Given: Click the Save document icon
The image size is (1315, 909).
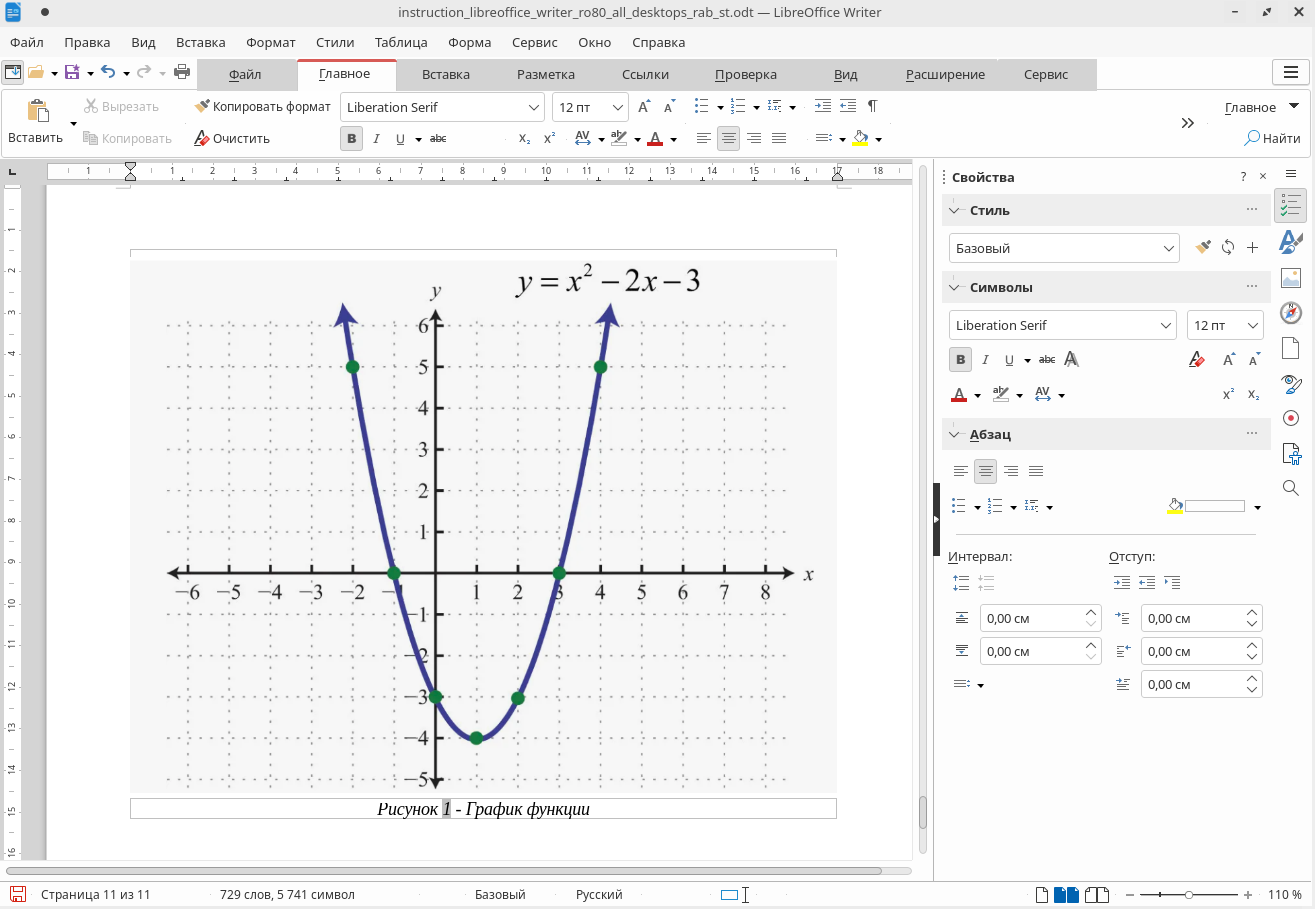Looking at the screenshot, I should pyautogui.click(x=72, y=72).
